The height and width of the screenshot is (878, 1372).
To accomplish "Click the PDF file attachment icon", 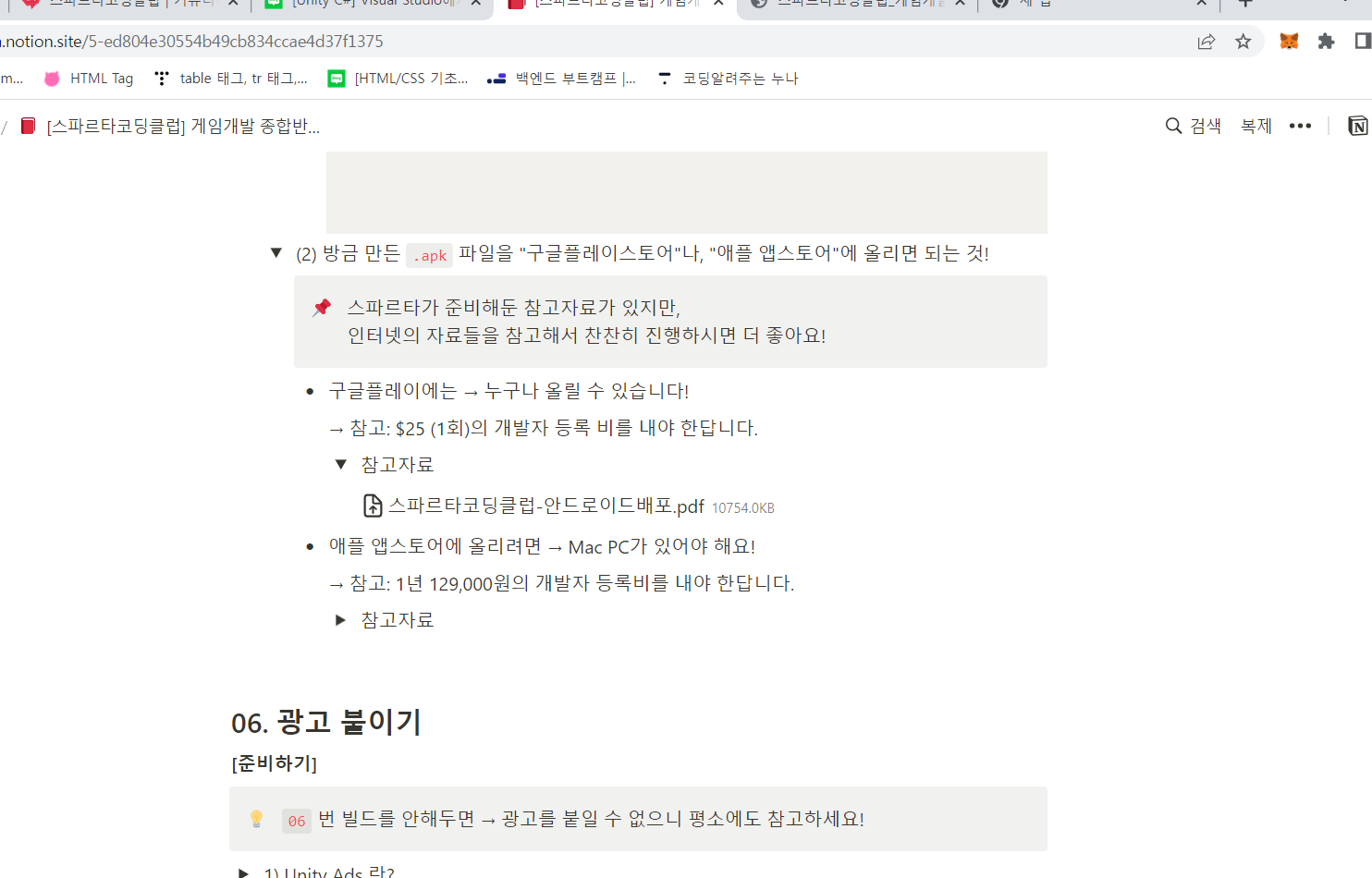I will coord(373,506).
